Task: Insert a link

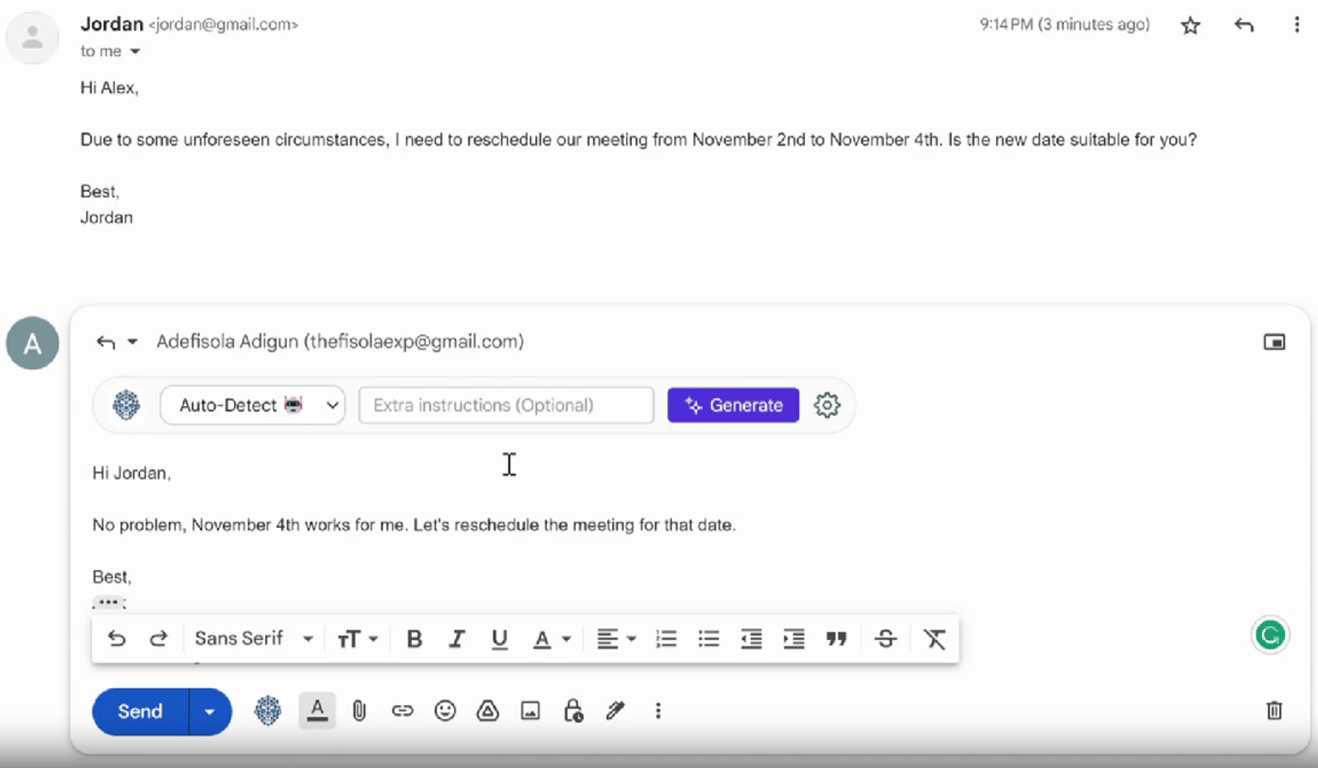Action: 402,711
